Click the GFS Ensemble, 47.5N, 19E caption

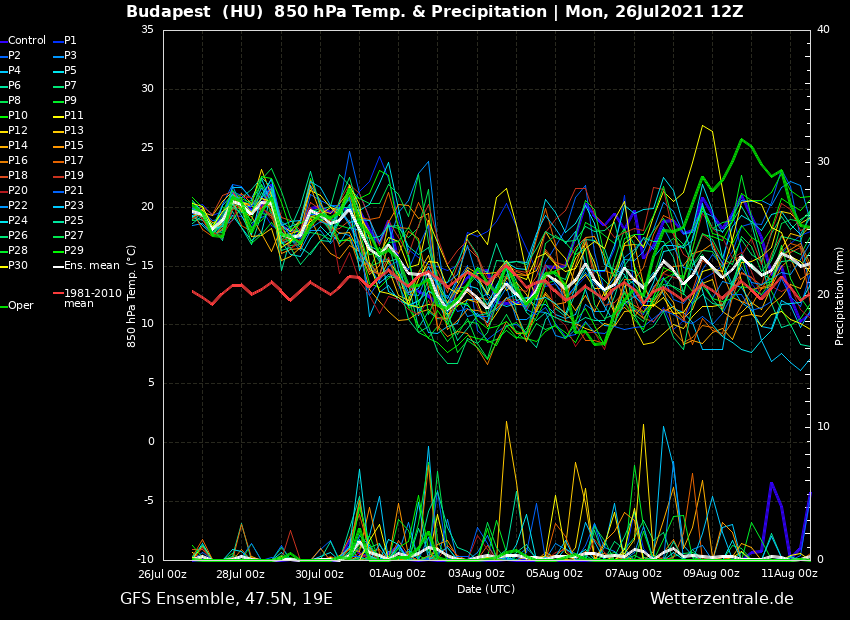coord(226,599)
